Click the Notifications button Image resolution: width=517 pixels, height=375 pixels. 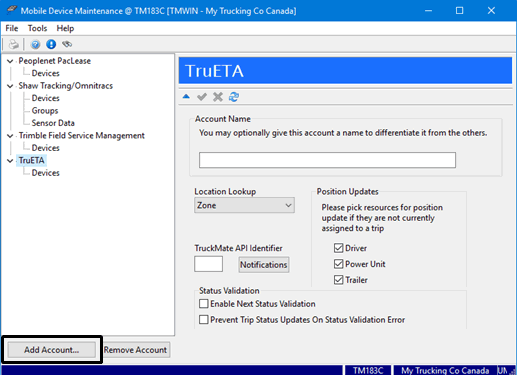coord(264,265)
